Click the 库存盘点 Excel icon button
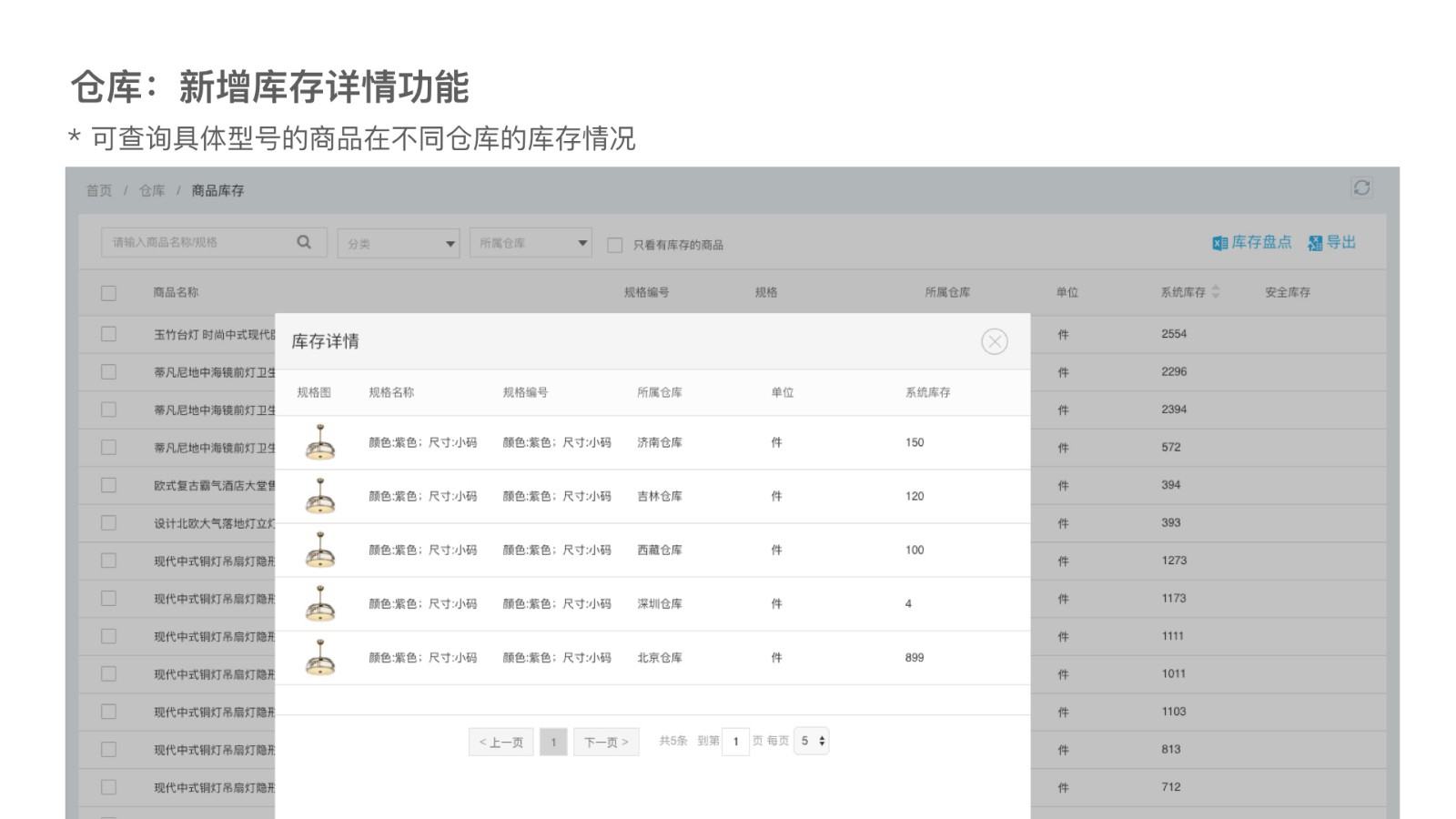Screen dimensions: 1456x819 pyautogui.click(x=1251, y=242)
